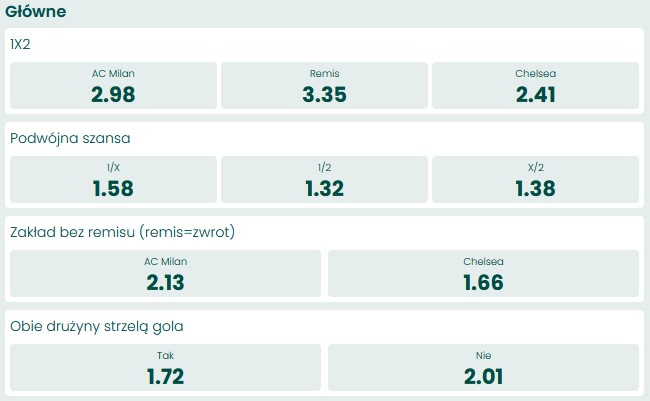The height and width of the screenshot is (401, 650).
Task: Select 1/2 double chance at 1.32
Action: coord(324,180)
